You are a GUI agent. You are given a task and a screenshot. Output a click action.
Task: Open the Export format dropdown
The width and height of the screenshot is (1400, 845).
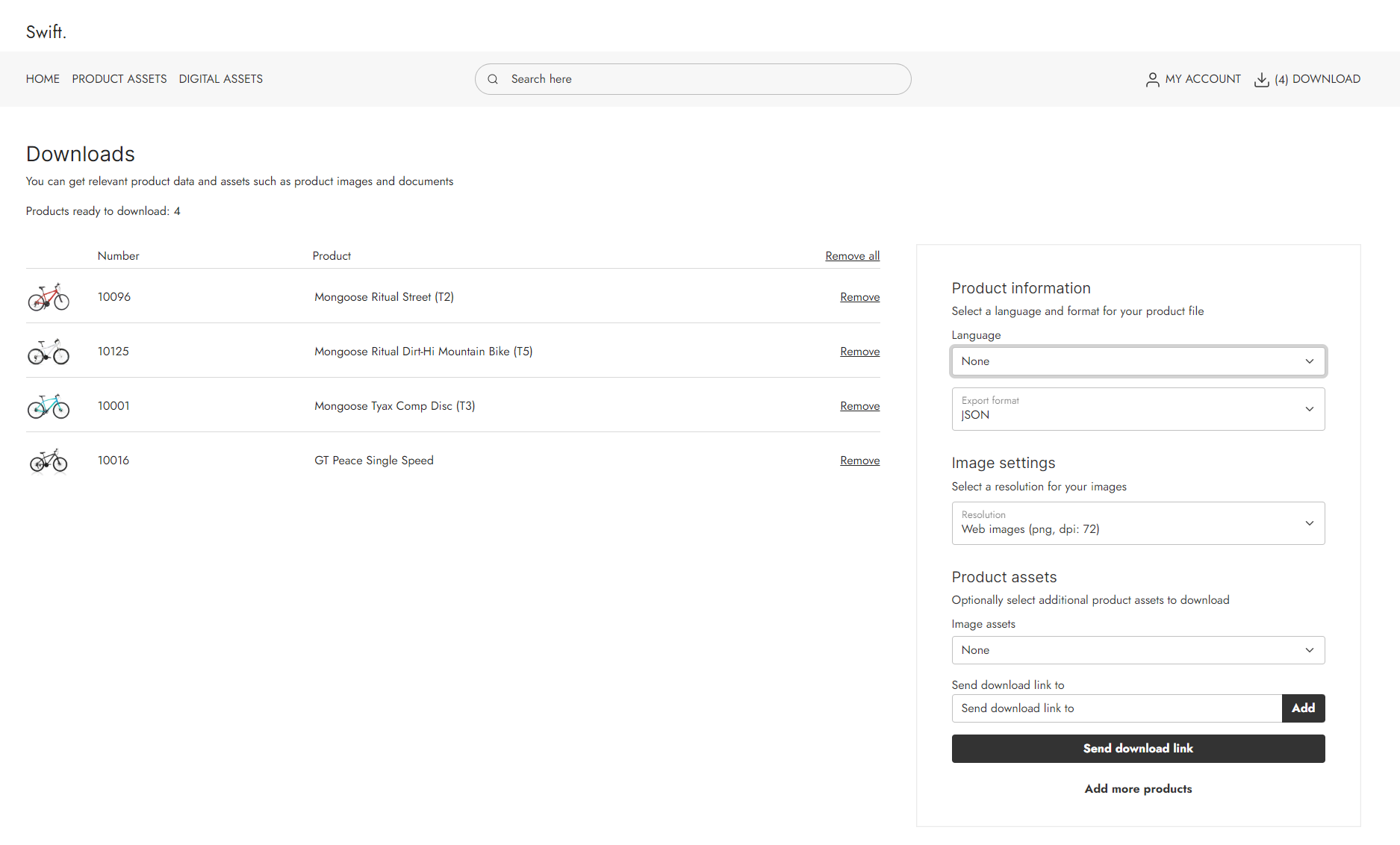coord(1137,409)
